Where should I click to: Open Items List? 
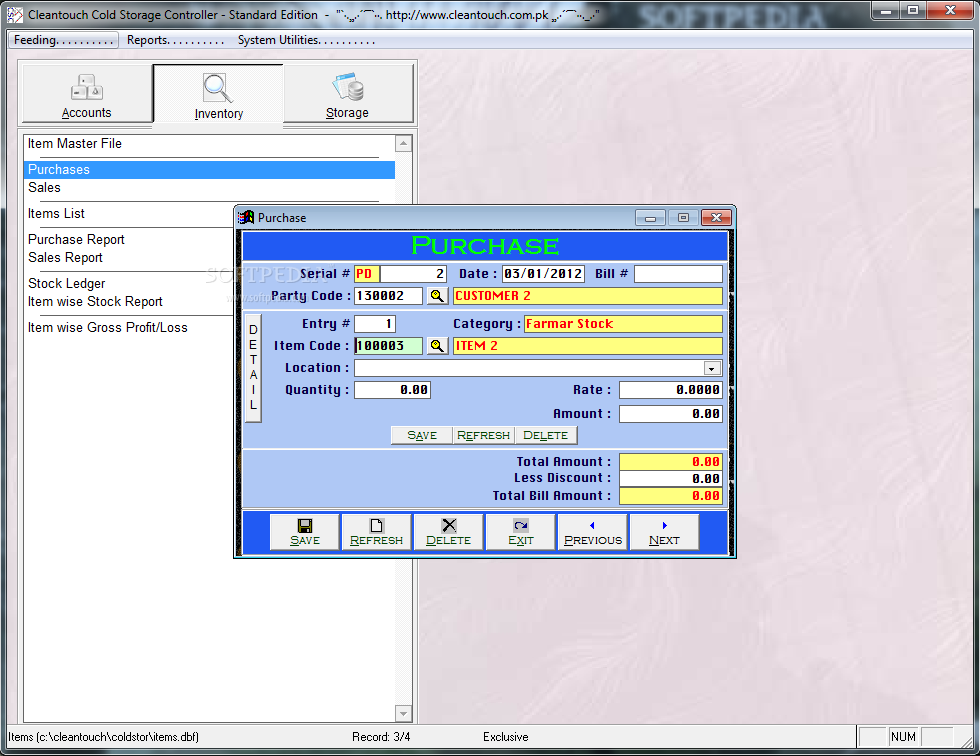[x=56, y=214]
